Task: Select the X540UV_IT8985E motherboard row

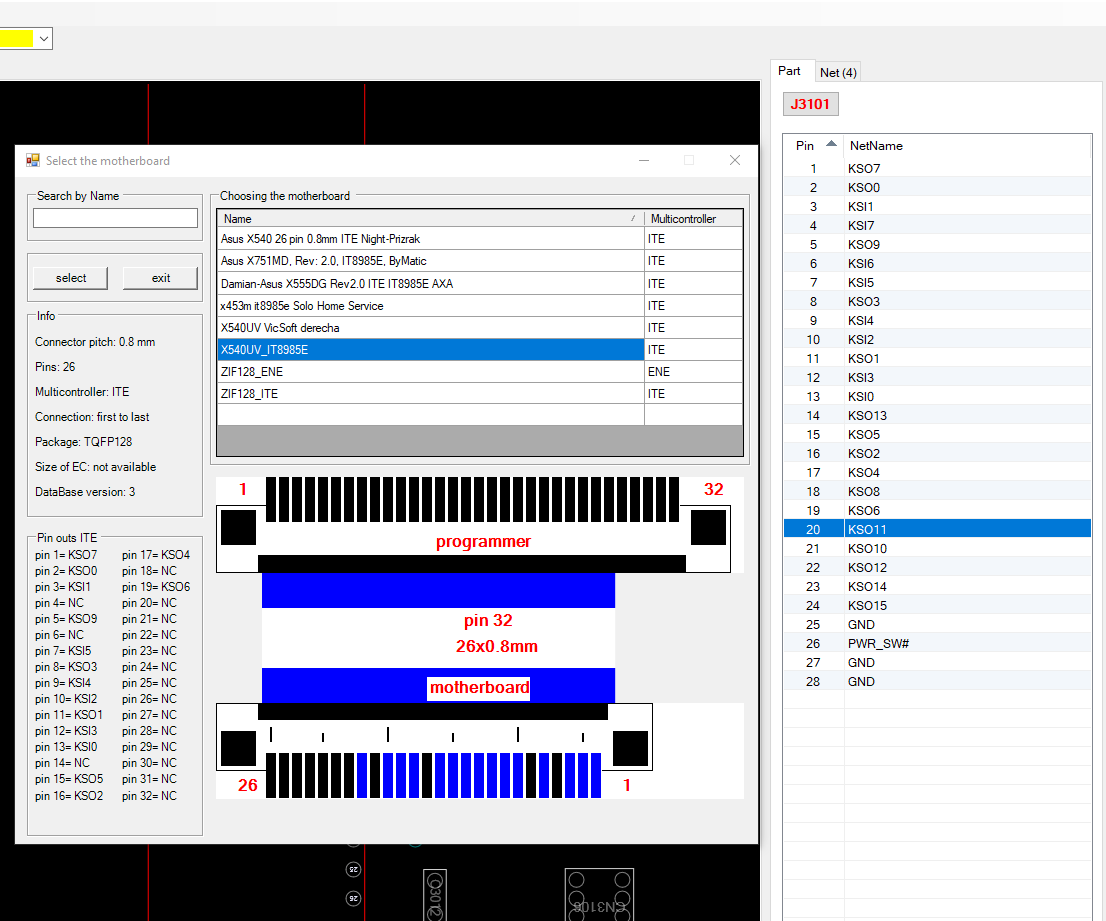Action: [x=480, y=350]
